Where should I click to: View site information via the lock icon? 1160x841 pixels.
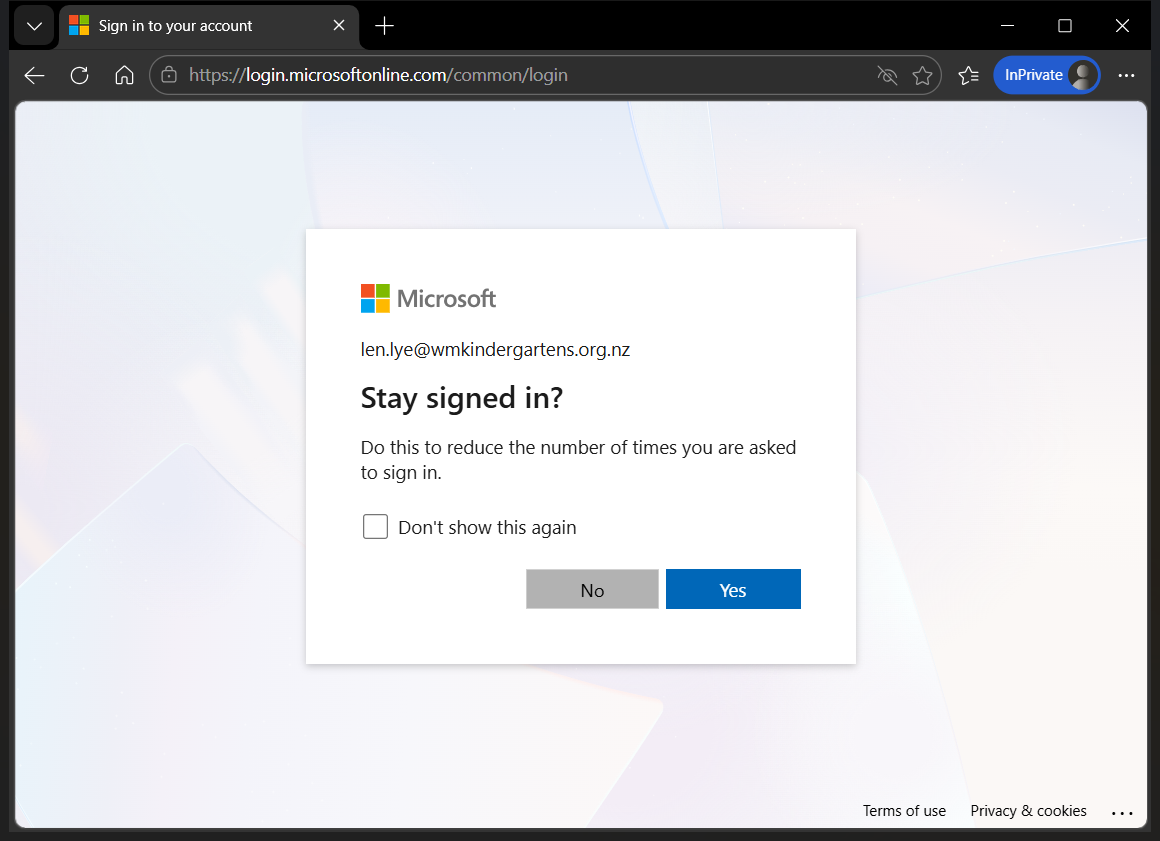coord(170,75)
